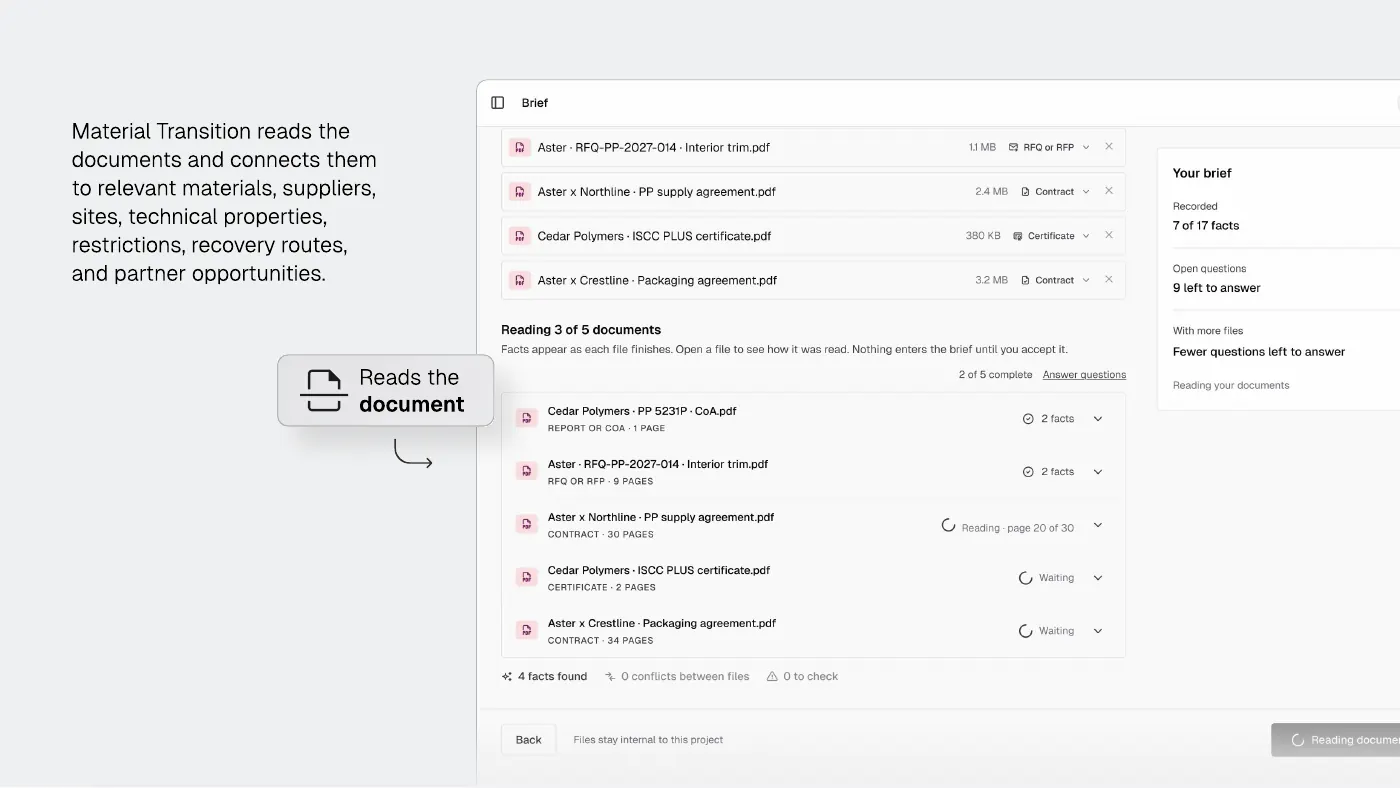The width and height of the screenshot is (1400, 788).
Task: Remove the 380 KB ISCC PLUS certificate upload
Action: [1109, 235]
